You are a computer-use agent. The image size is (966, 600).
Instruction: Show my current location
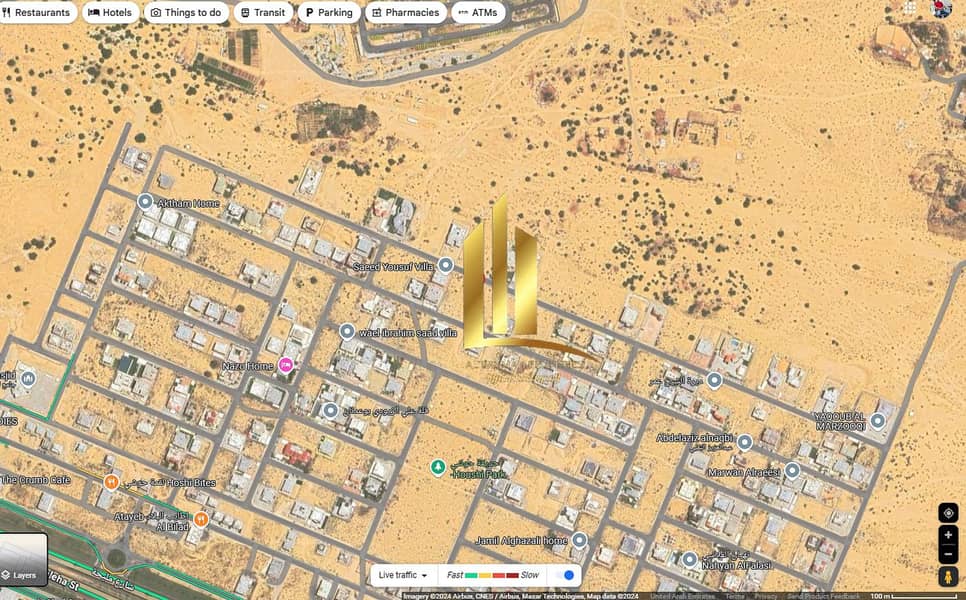(x=948, y=513)
